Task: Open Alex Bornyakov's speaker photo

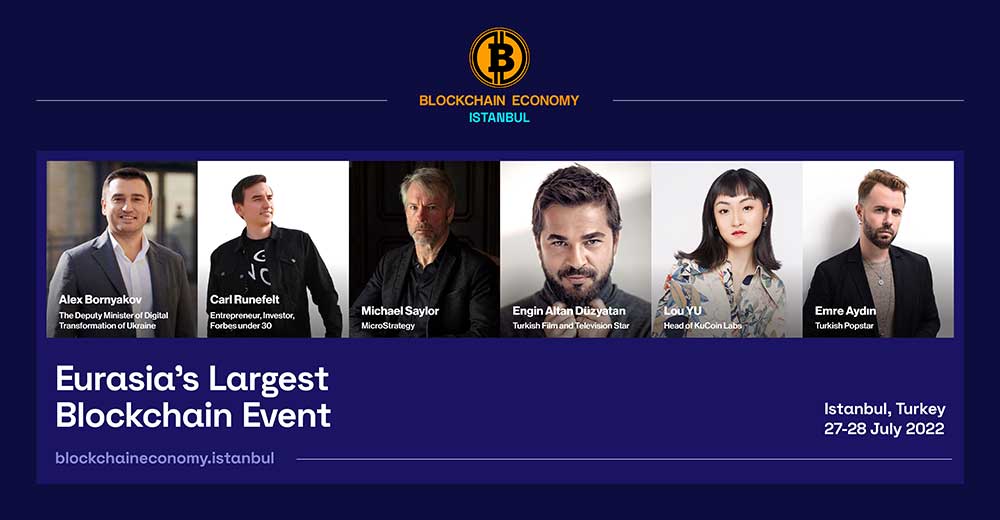Action: [122, 249]
